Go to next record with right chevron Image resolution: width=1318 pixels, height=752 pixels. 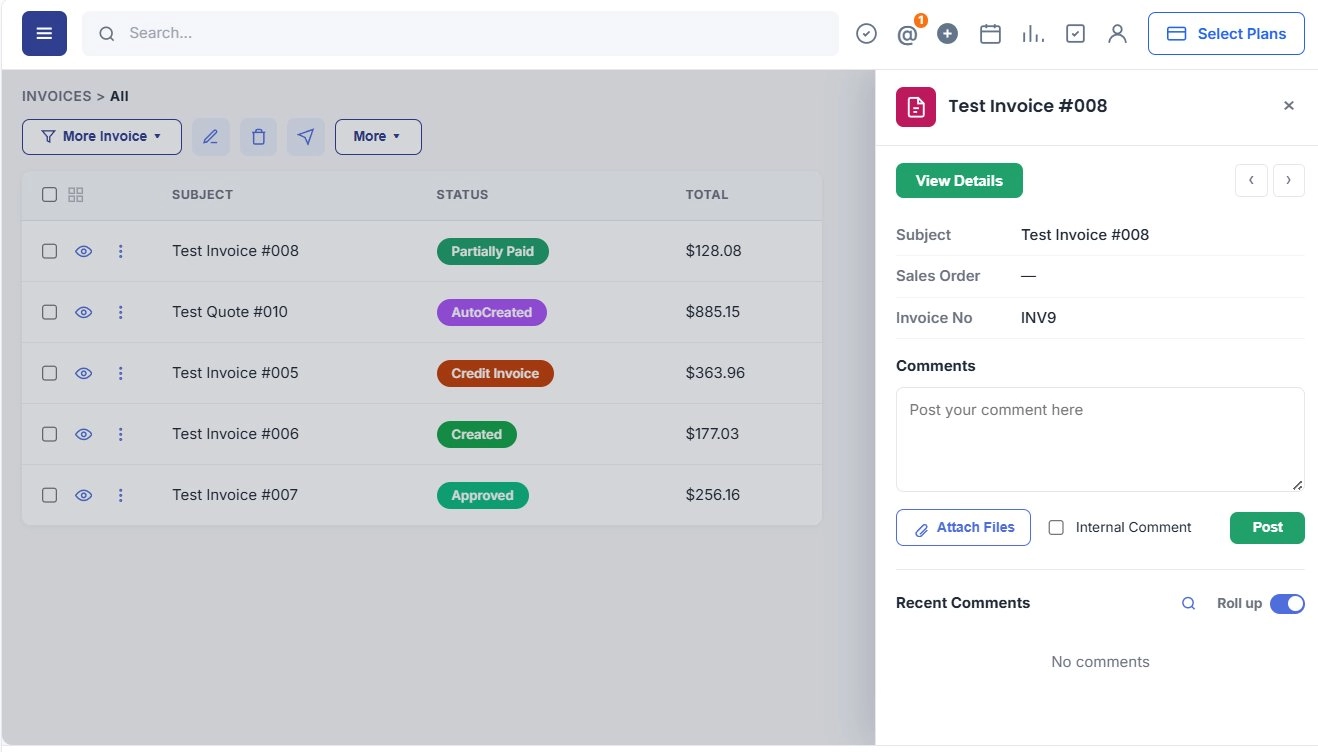point(1289,181)
